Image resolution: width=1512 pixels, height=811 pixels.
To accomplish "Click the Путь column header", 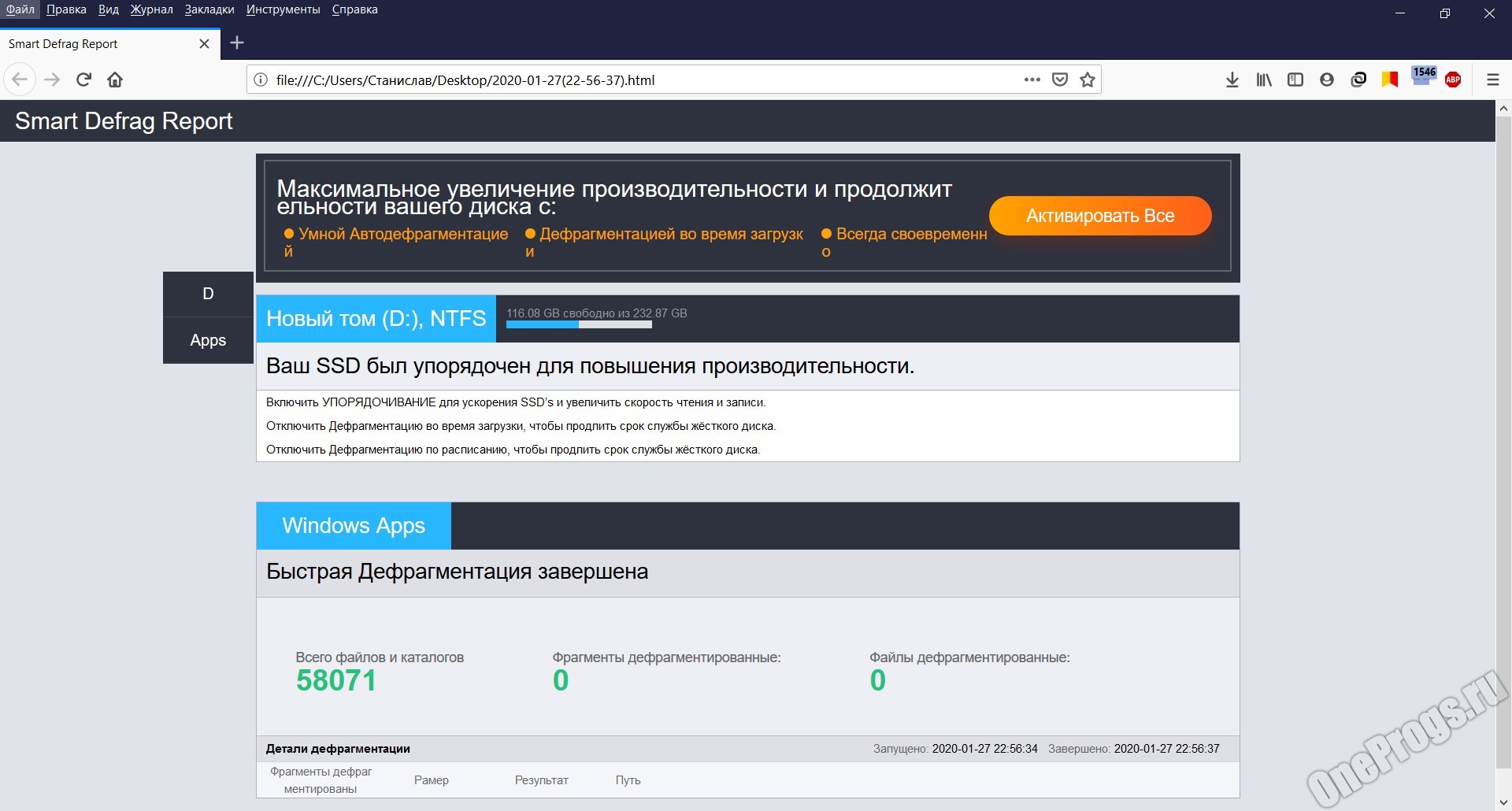I will [628, 780].
